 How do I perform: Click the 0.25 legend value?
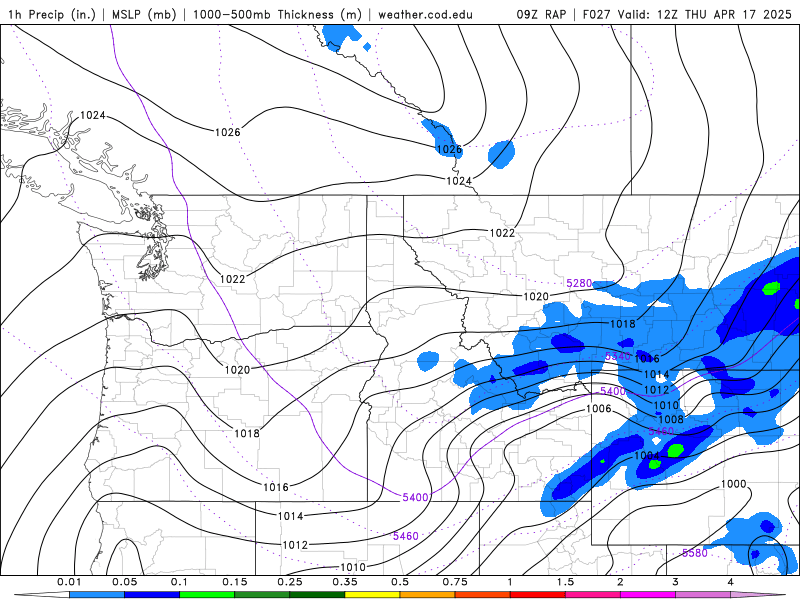tap(290, 582)
